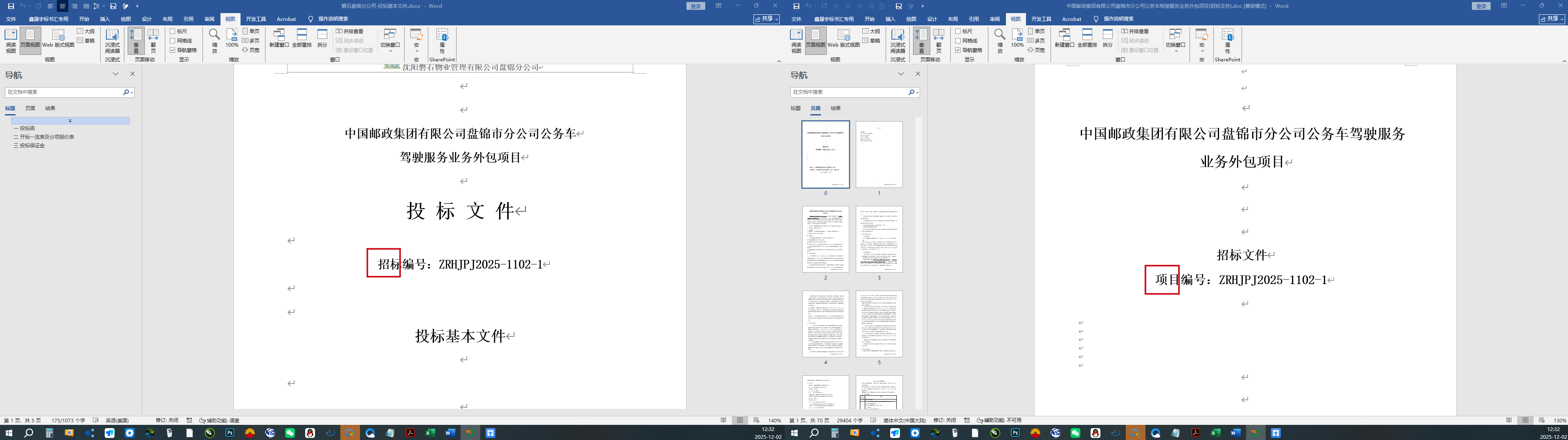The image size is (1568, 440).
Task: Click 页宽 page width button in right window
Action: click(1037, 50)
